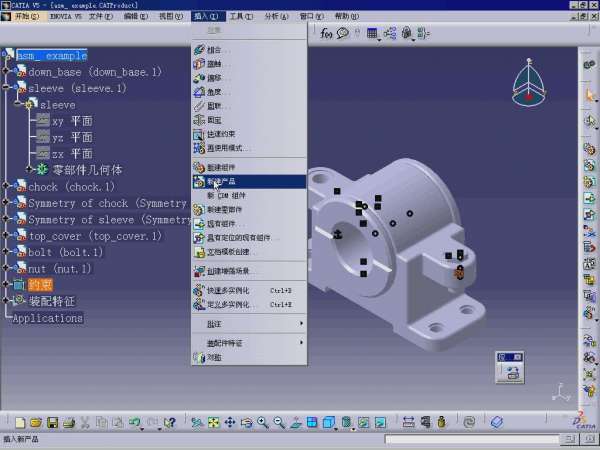
Task: Expand the down_base tree node
Action: click(5, 71)
